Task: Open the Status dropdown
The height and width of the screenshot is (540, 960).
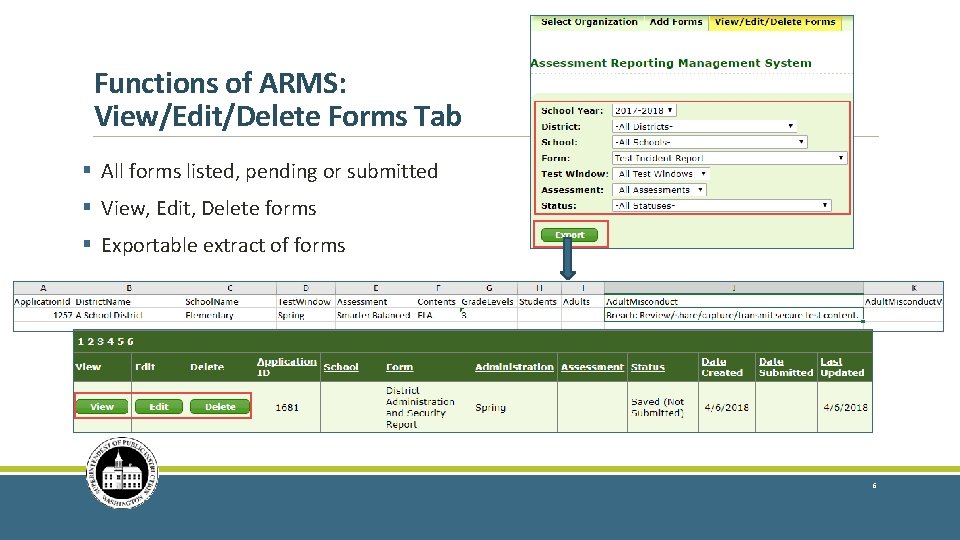Action: click(x=721, y=206)
